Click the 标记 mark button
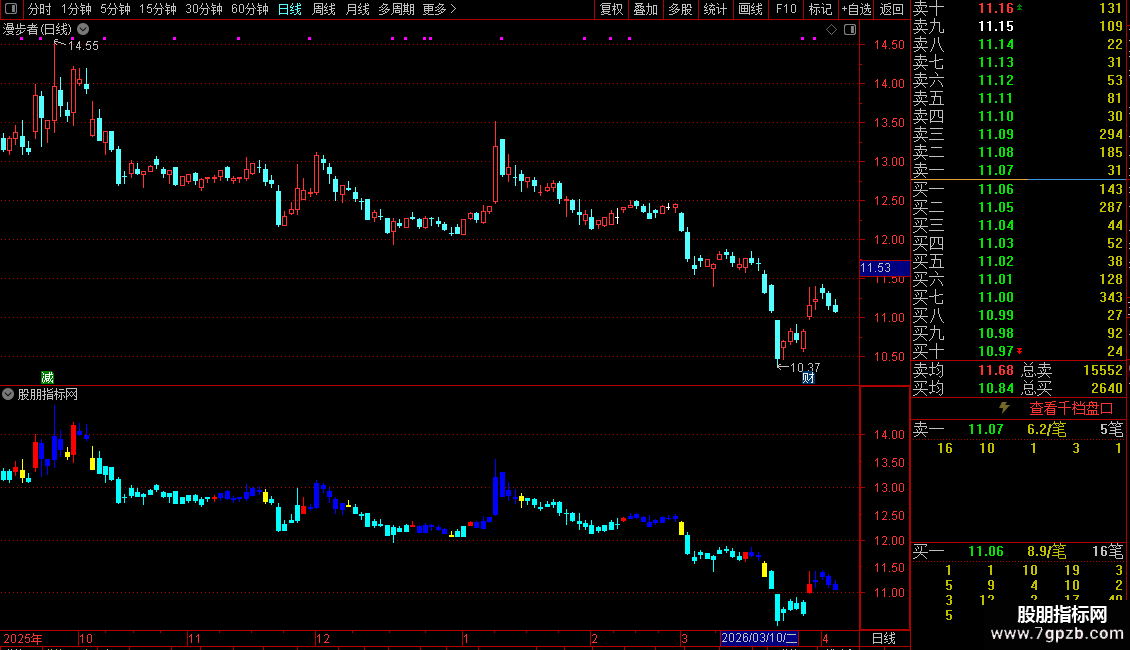The width and height of the screenshot is (1130, 650). [x=820, y=9]
